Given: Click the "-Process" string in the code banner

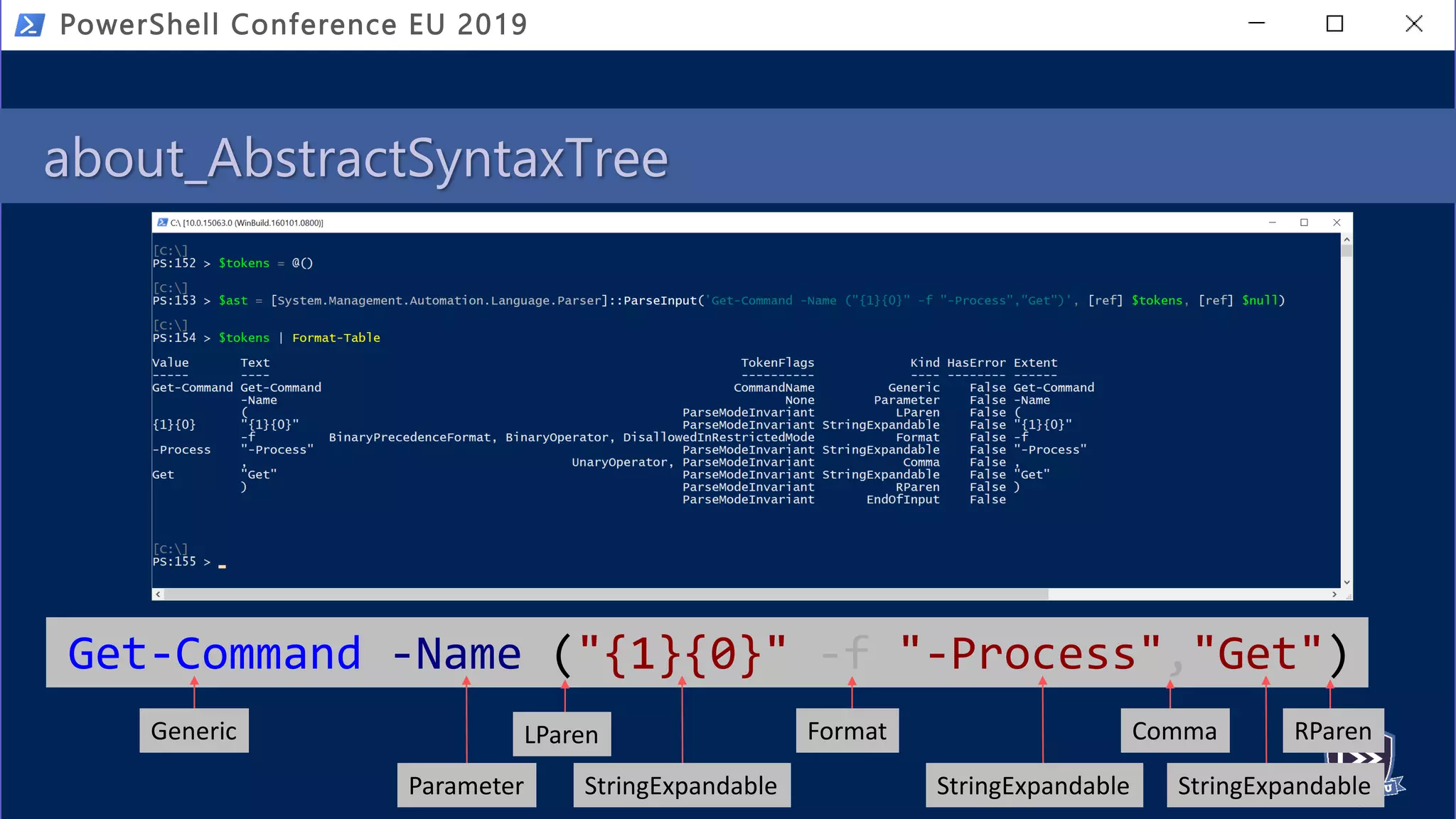Looking at the screenshot, I should coord(1031,653).
